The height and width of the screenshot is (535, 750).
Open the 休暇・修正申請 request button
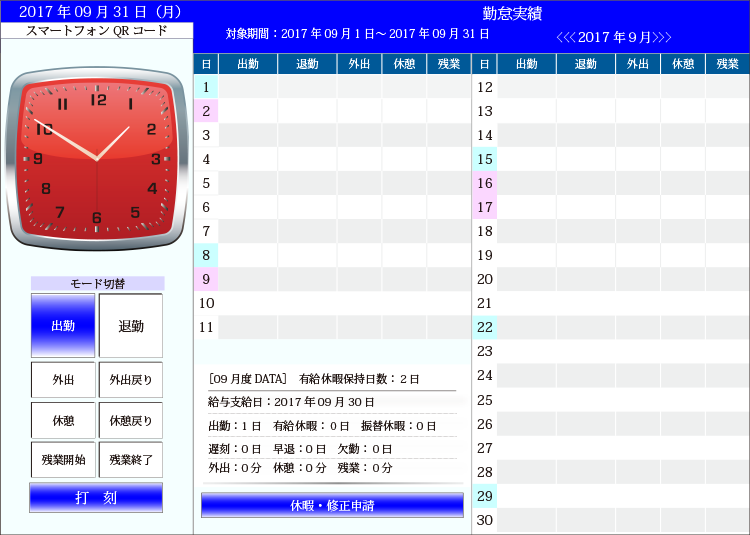(332, 505)
